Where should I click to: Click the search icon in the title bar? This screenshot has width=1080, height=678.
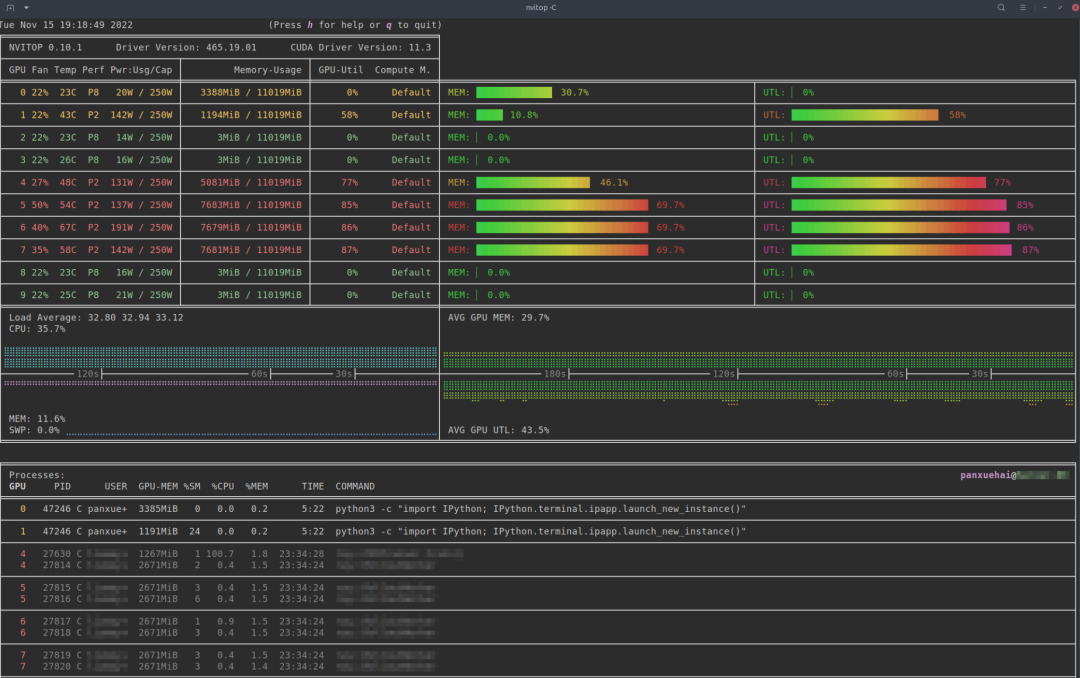(x=1001, y=8)
